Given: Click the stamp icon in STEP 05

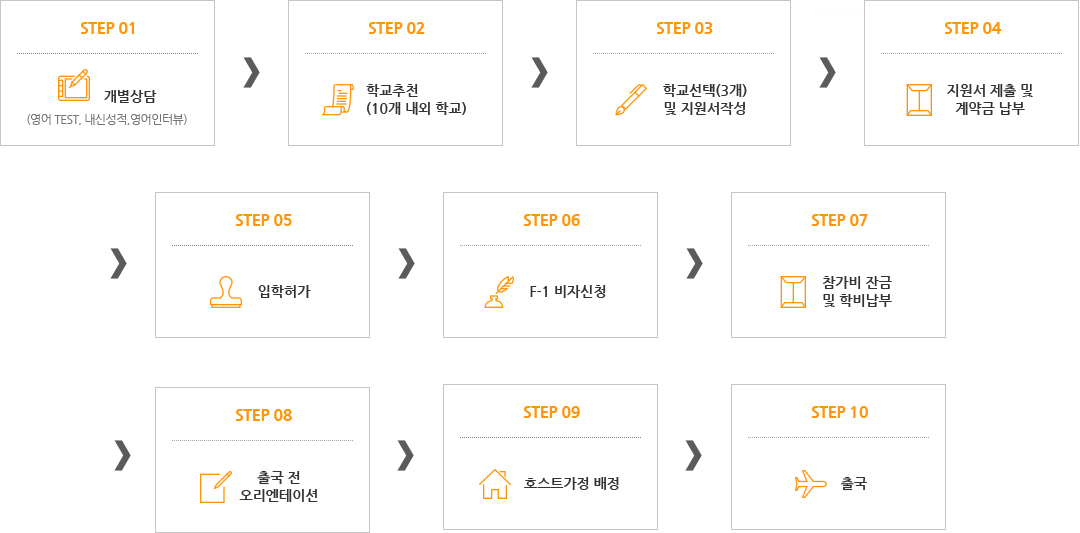Looking at the screenshot, I should pos(225,292).
